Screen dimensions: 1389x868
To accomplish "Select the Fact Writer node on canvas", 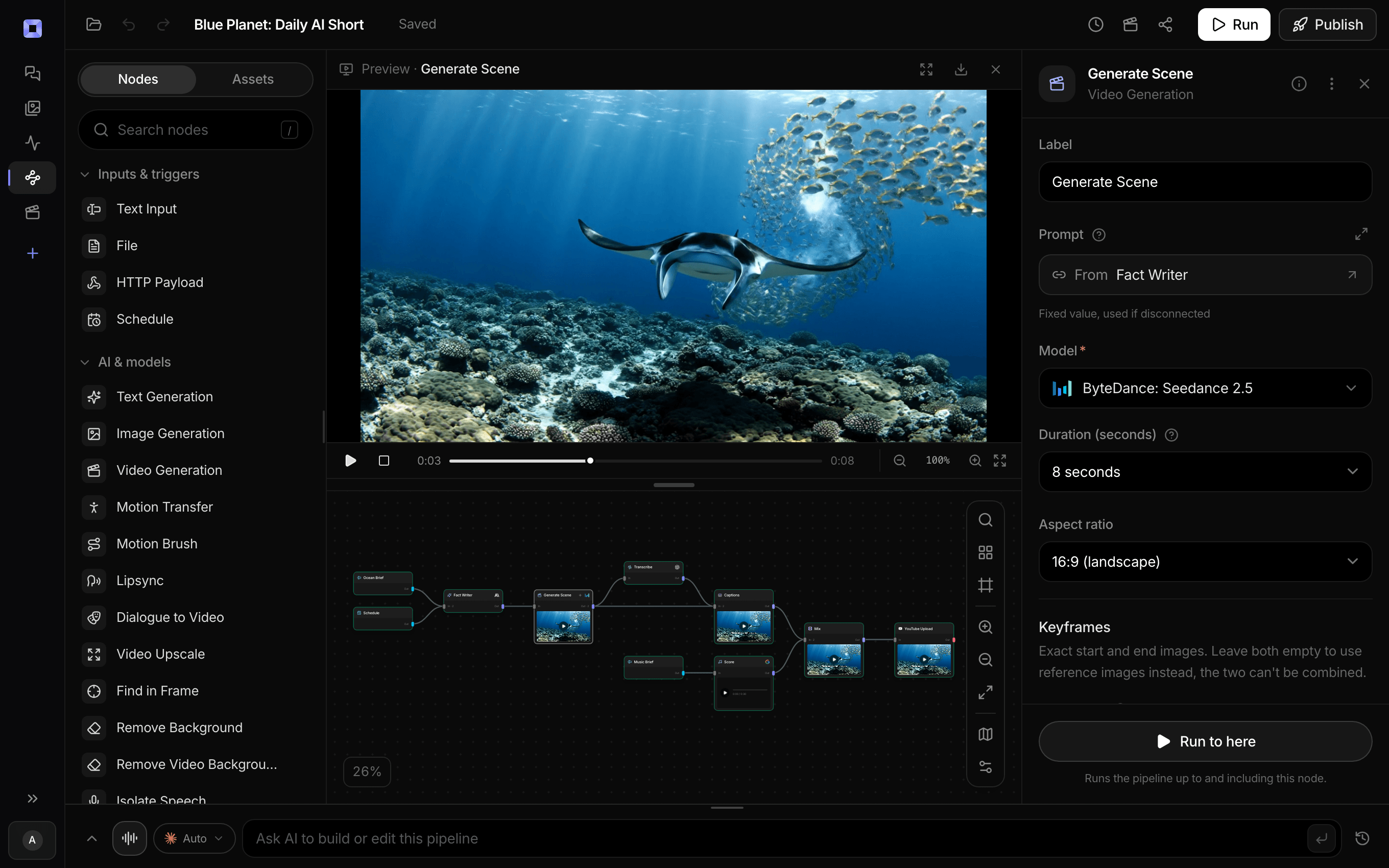I will coord(473,600).
